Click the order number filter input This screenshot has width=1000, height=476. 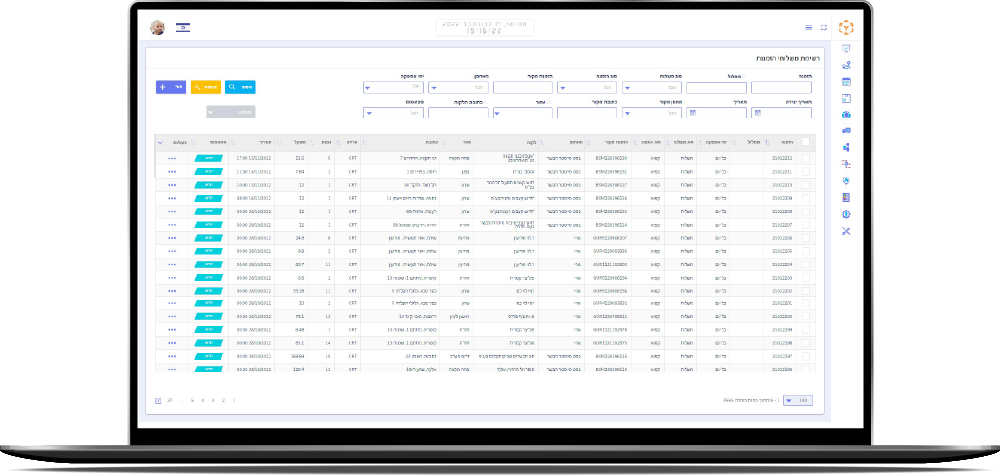(781, 87)
